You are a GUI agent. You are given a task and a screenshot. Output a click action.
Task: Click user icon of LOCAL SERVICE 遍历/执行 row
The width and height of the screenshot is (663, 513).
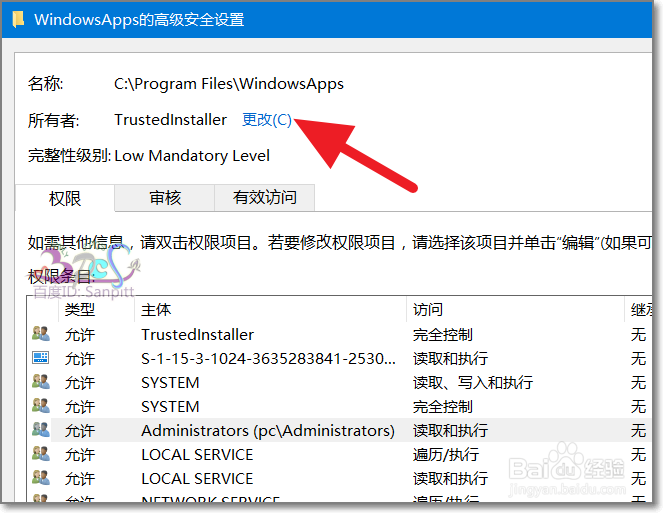[x=41, y=454]
